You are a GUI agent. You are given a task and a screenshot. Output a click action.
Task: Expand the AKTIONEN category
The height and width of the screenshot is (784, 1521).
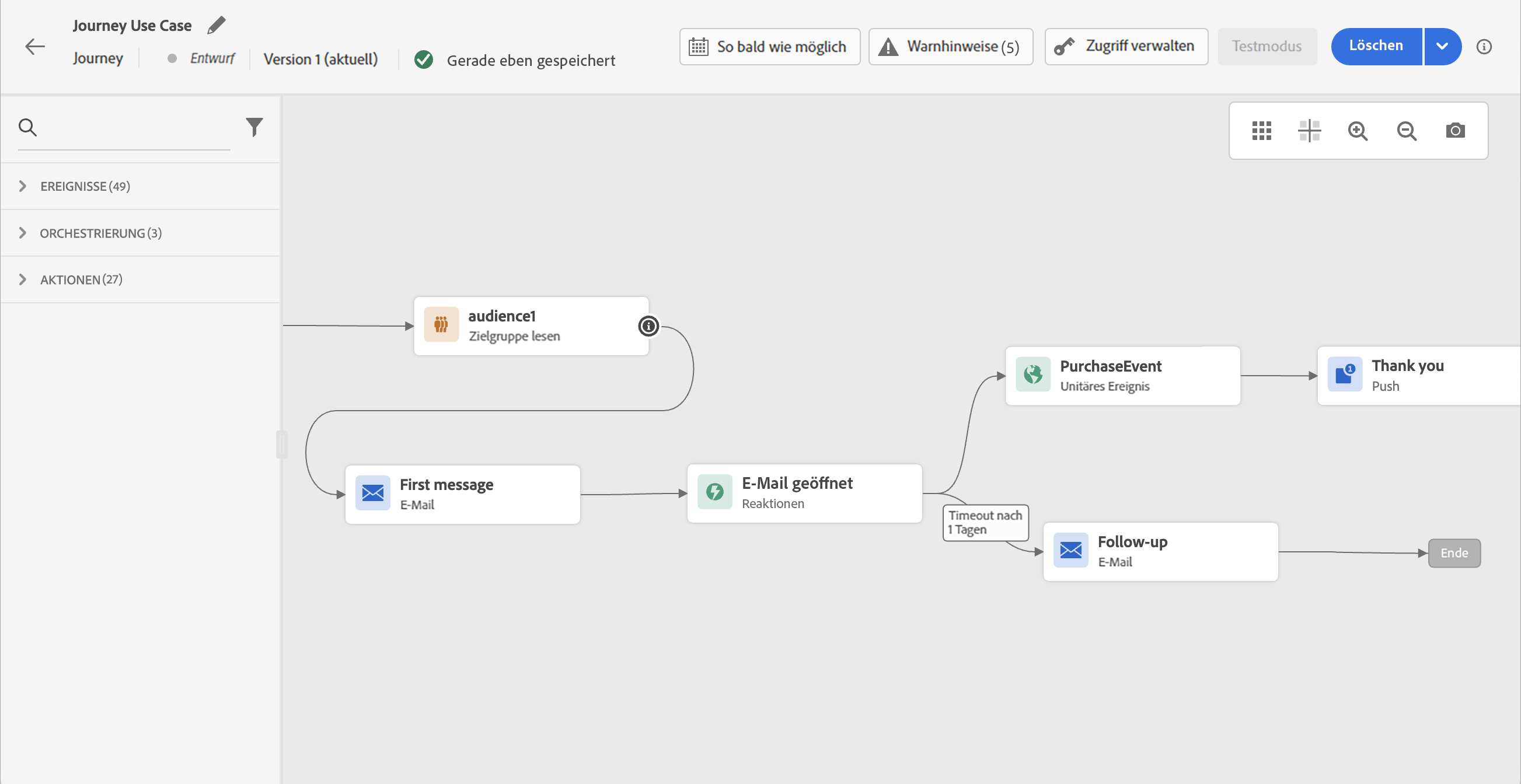22,279
